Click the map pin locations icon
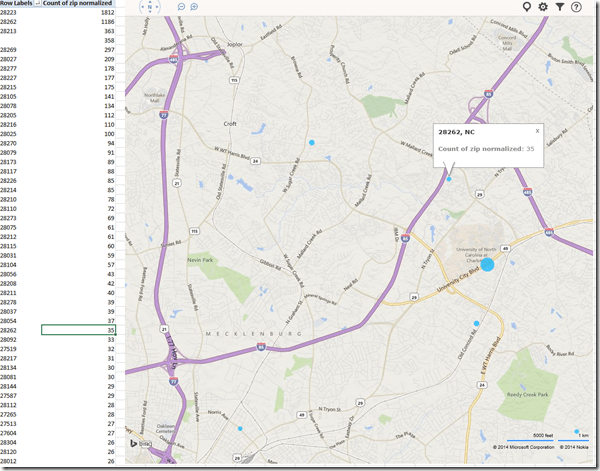 coord(527,7)
